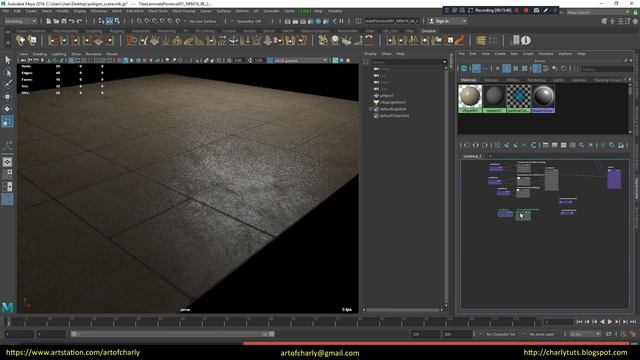This screenshot has width=640, height=360.
Task: Click the Undo arrow icon
Action: (x=71, y=21)
